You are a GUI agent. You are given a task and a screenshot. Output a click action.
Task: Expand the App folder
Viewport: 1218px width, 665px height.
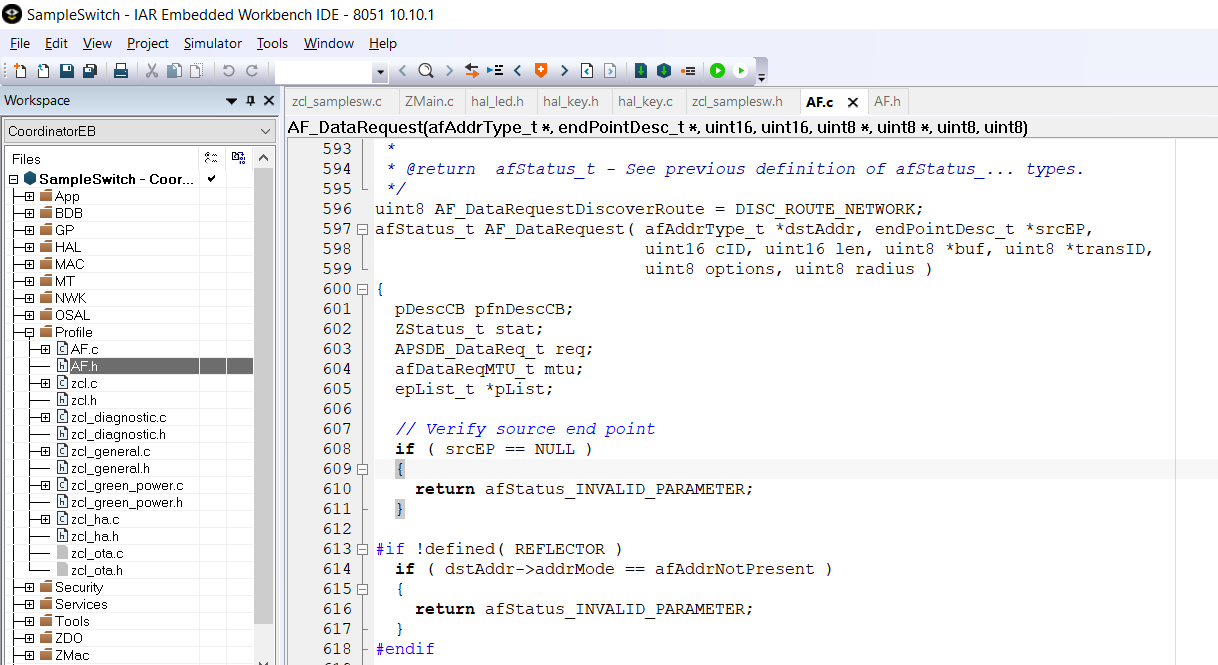tap(29, 196)
